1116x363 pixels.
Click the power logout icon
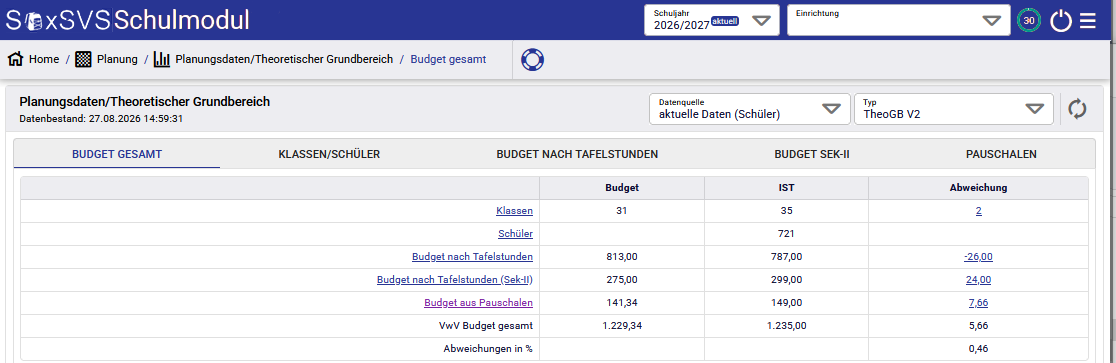point(1060,21)
